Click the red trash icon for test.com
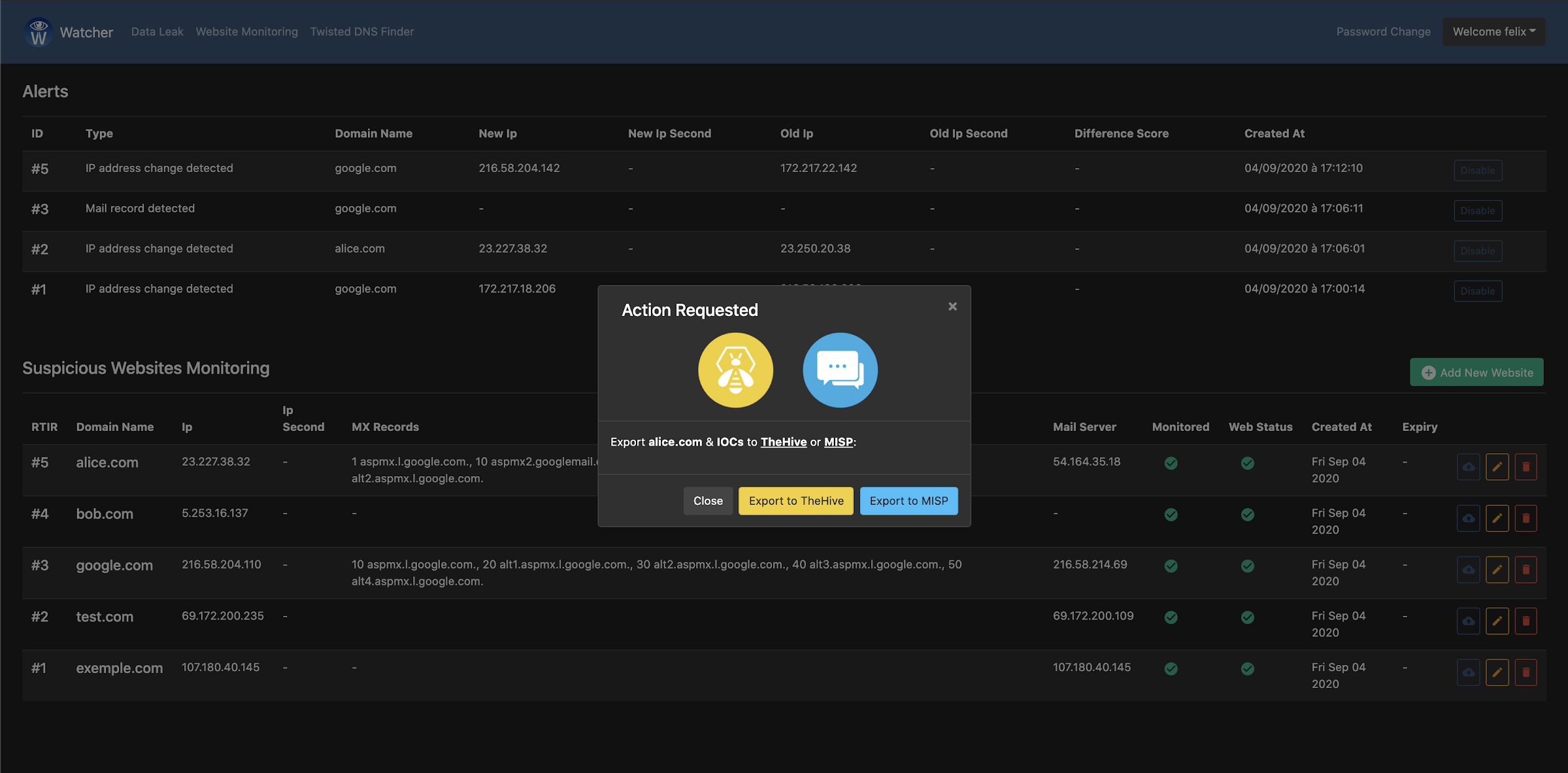This screenshot has height=773, width=1568. [1525, 621]
